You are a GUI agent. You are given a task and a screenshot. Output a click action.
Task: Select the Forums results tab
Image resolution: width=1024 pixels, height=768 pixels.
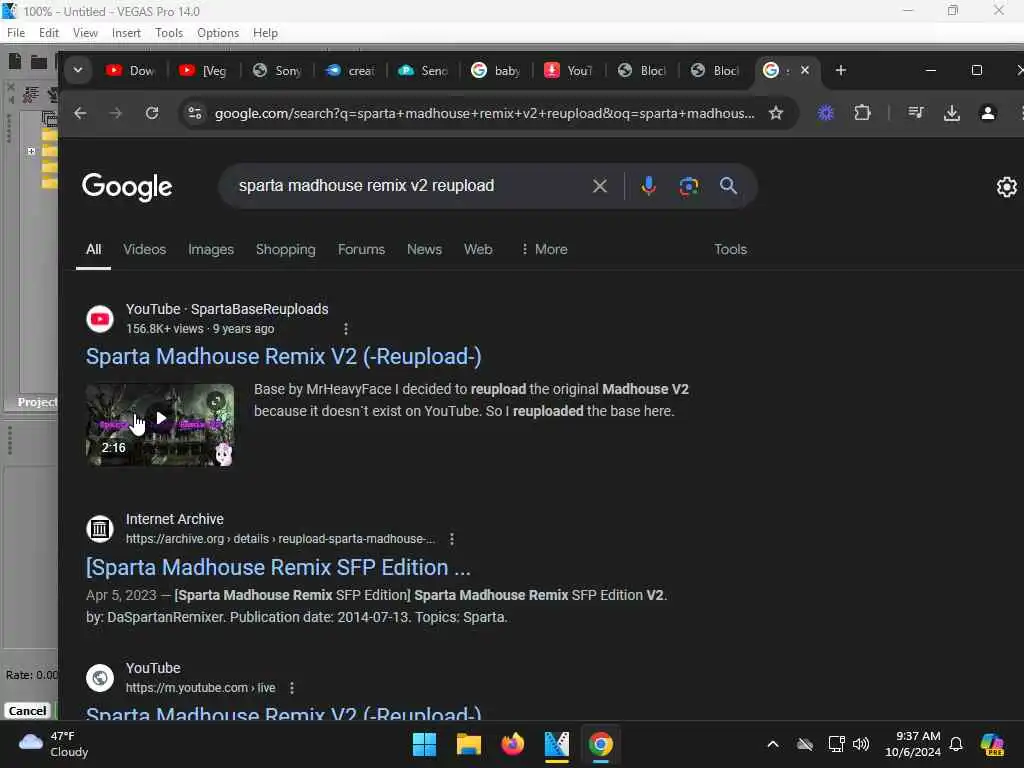361,249
